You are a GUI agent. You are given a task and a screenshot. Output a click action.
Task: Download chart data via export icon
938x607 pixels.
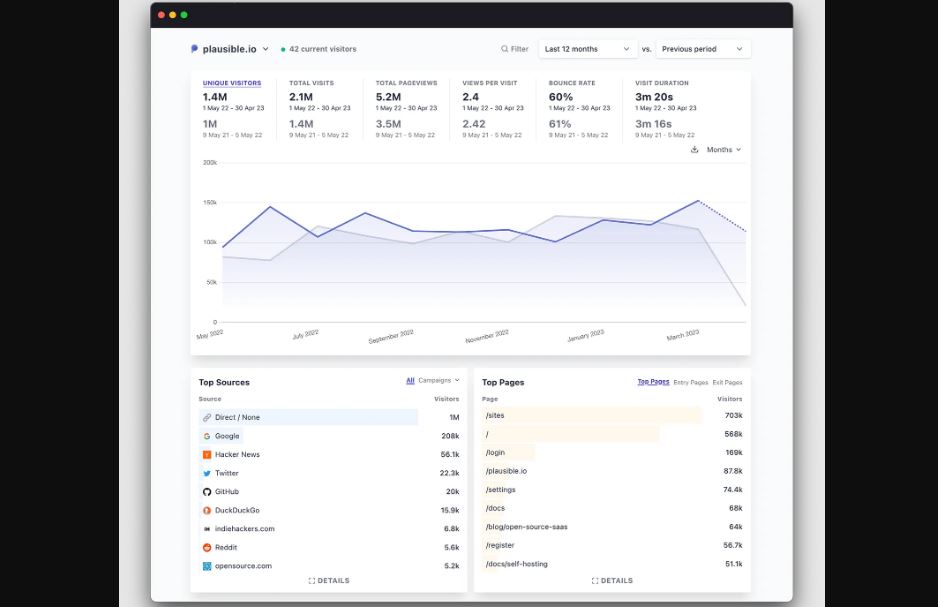pyautogui.click(x=695, y=150)
